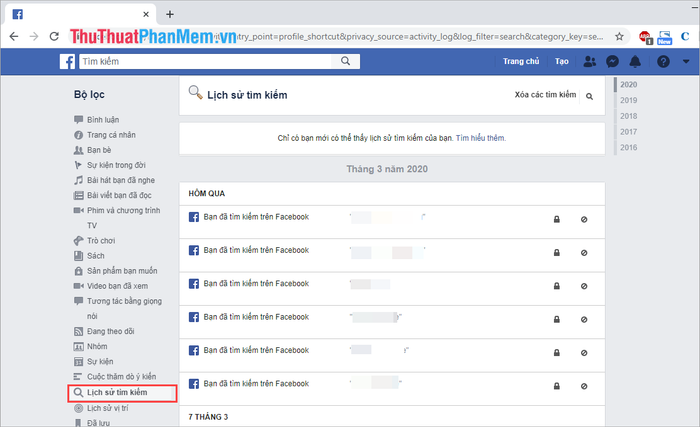700x427 pixels.
Task: Click the Facebook icon of the first search entry
Action: (x=194, y=217)
